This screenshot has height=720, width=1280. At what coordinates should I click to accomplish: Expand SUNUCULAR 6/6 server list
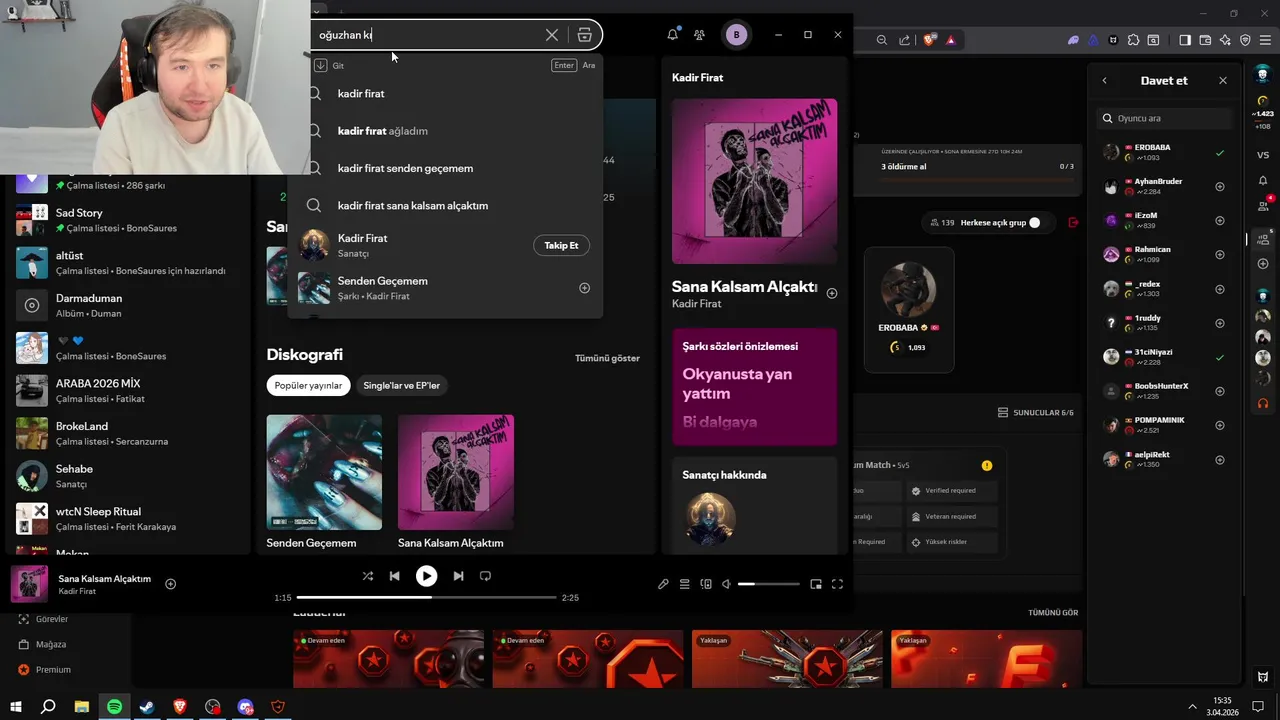[1036, 413]
